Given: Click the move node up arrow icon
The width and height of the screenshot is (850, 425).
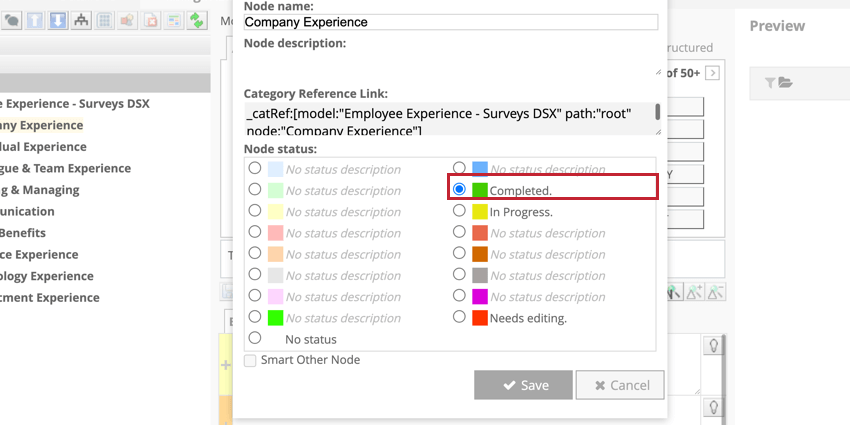Looking at the screenshot, I should point(34,21).
